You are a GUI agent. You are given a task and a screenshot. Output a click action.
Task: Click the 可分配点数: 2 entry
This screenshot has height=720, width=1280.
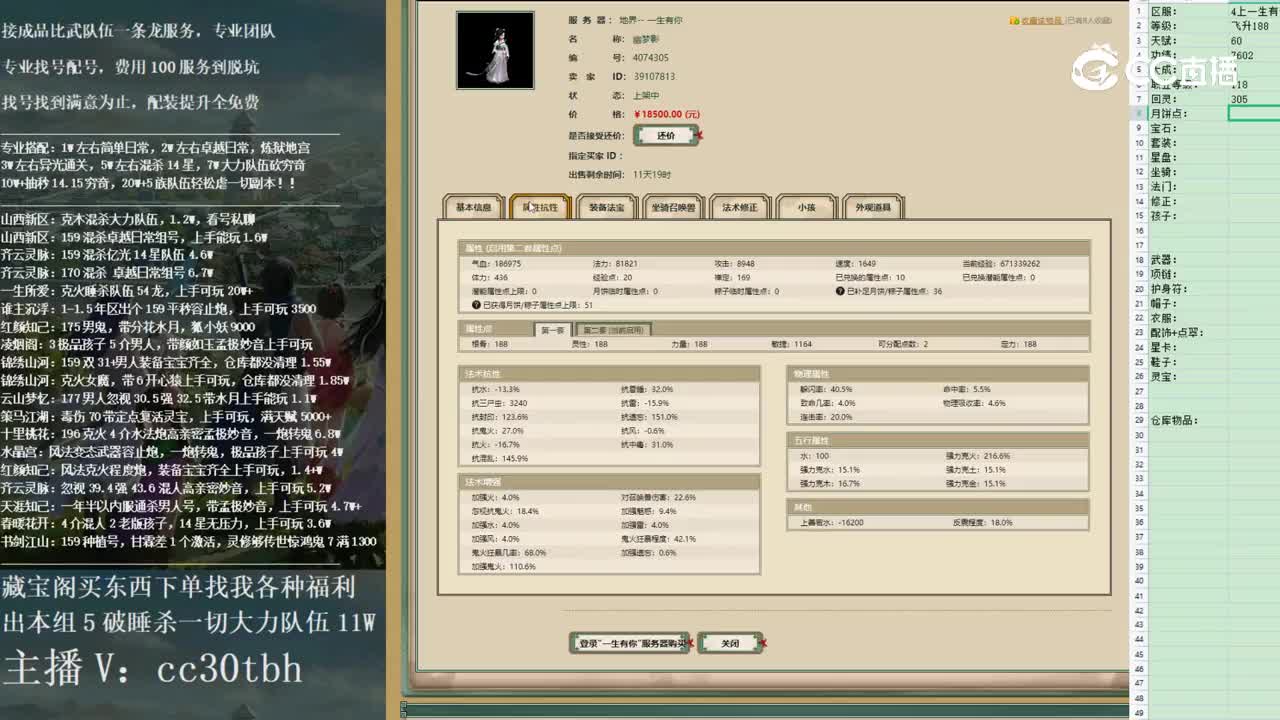pyautogui.click(x=903, y=344)
